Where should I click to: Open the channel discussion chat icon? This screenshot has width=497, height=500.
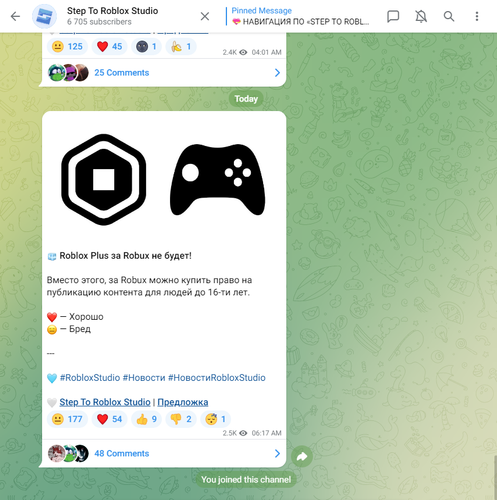(x=393, y=16)
